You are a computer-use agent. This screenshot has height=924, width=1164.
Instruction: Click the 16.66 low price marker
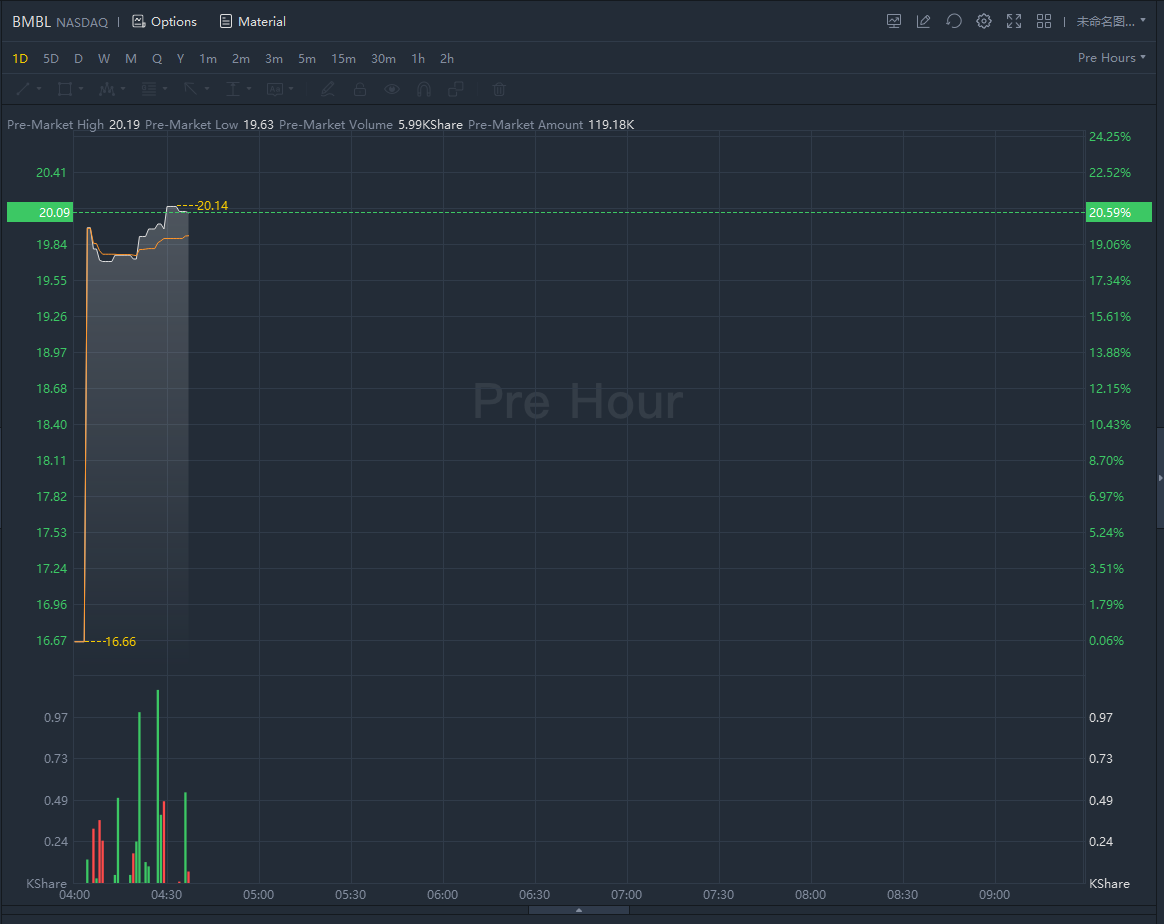(x=120, y=641)
